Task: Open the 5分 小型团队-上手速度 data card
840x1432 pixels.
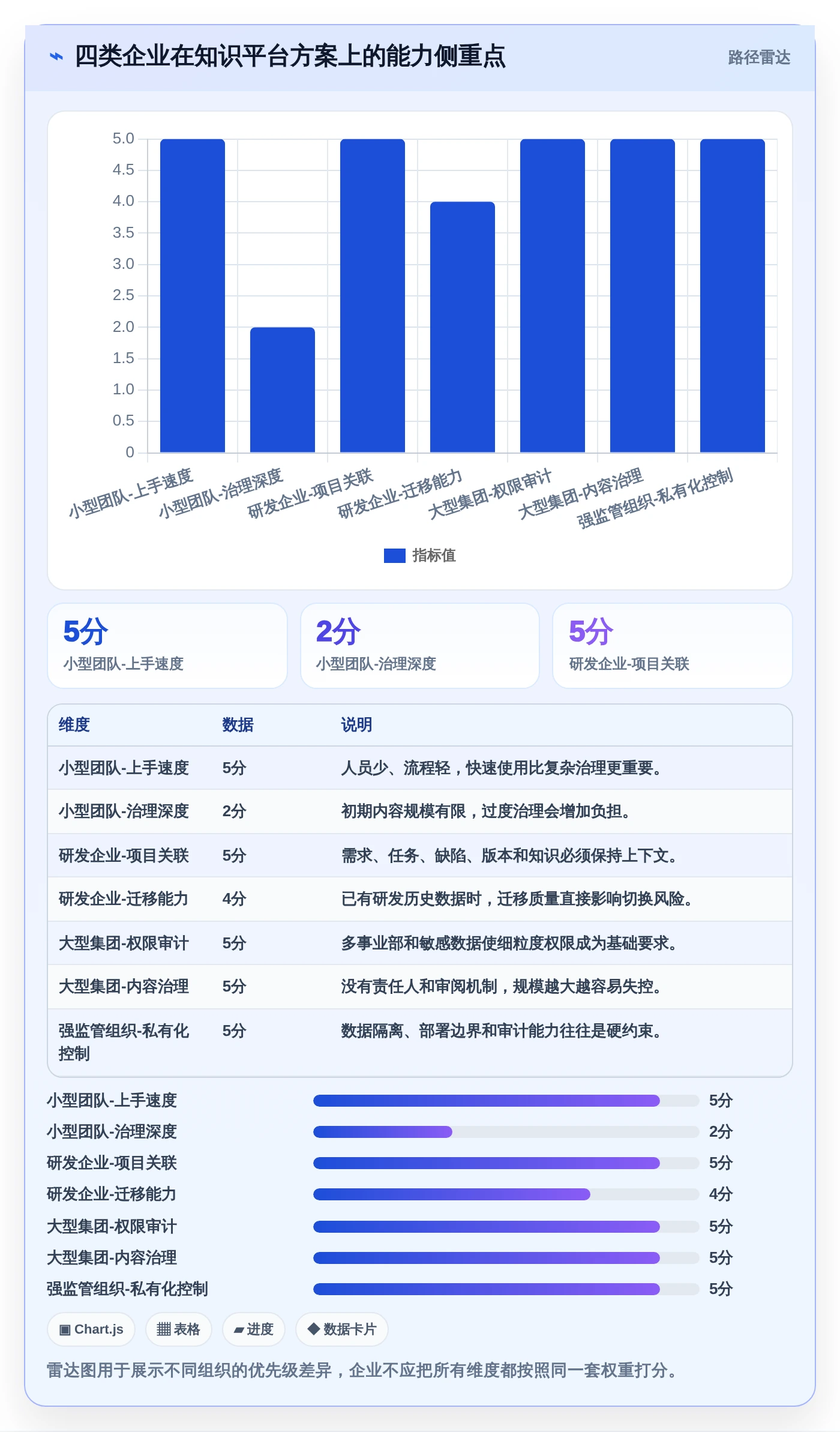Action: [167, 646]
